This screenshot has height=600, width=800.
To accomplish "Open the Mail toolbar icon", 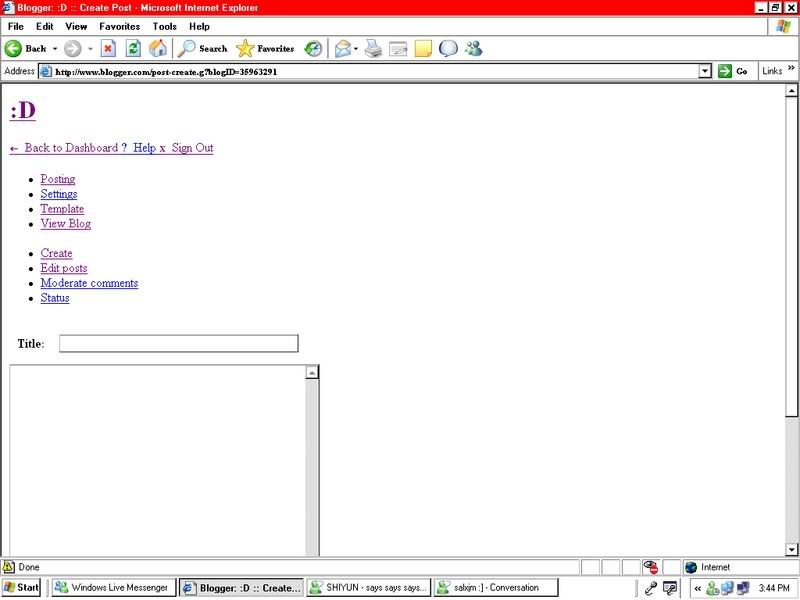I will click(x=343, y=48).
